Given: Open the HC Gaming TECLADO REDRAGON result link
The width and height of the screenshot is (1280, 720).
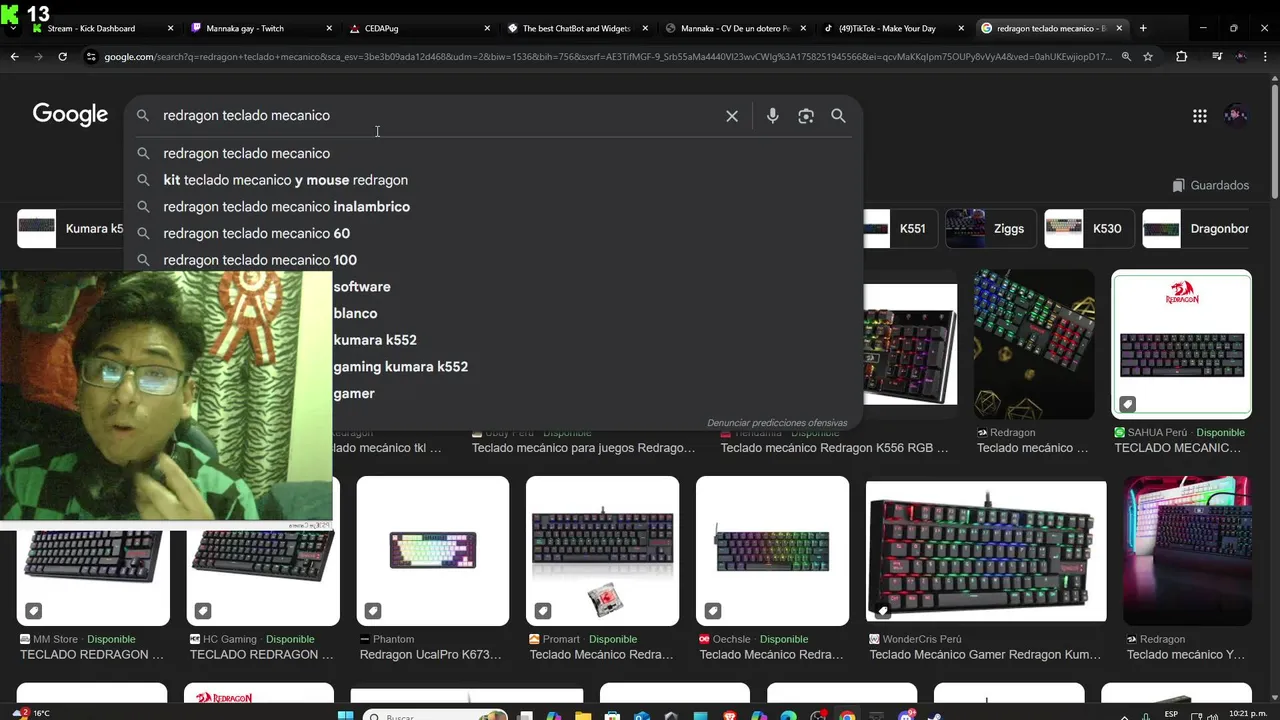Looking at the screenshot, I should [261, 655].
